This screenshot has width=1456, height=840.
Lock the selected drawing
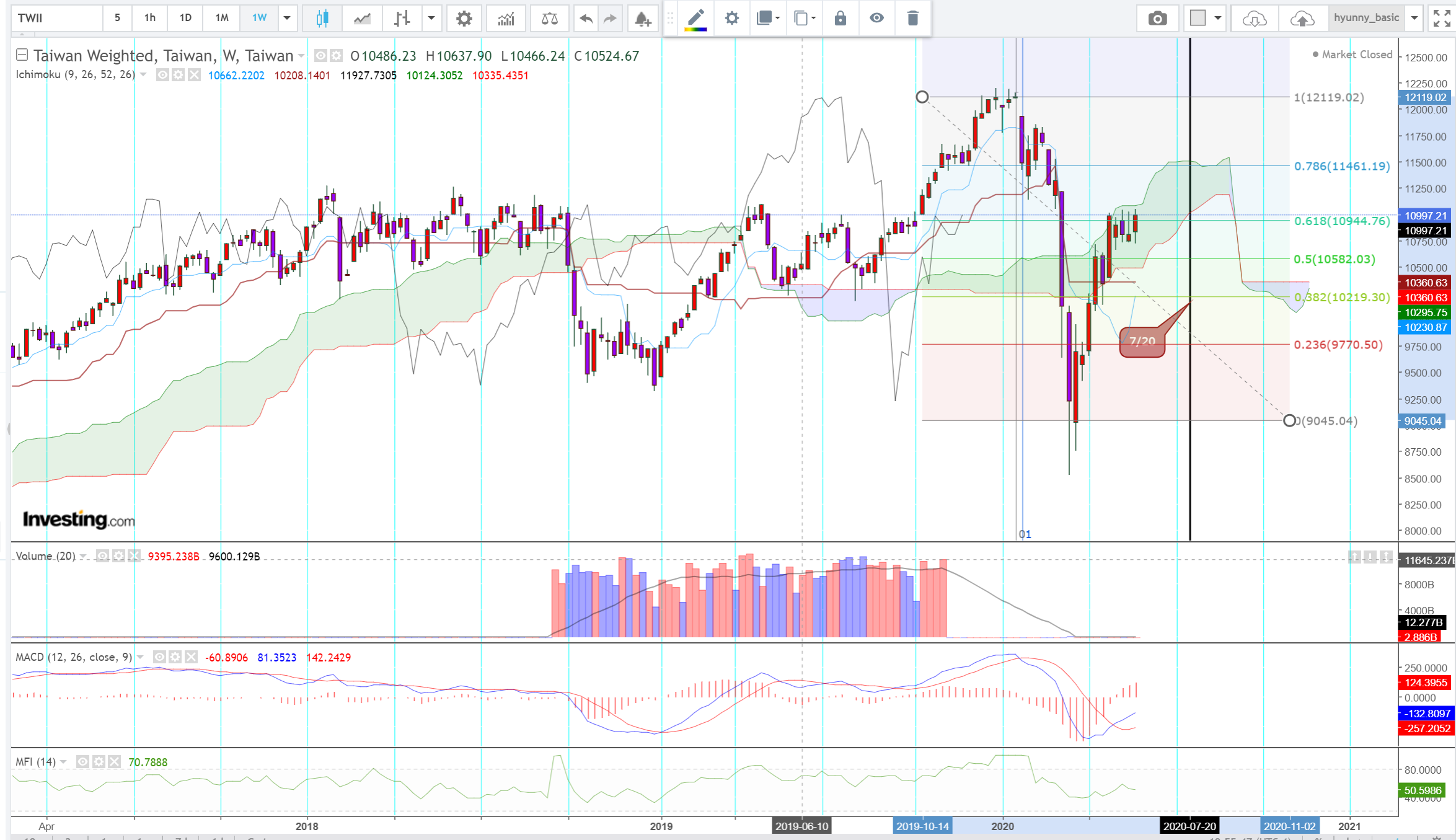[840, 18]
